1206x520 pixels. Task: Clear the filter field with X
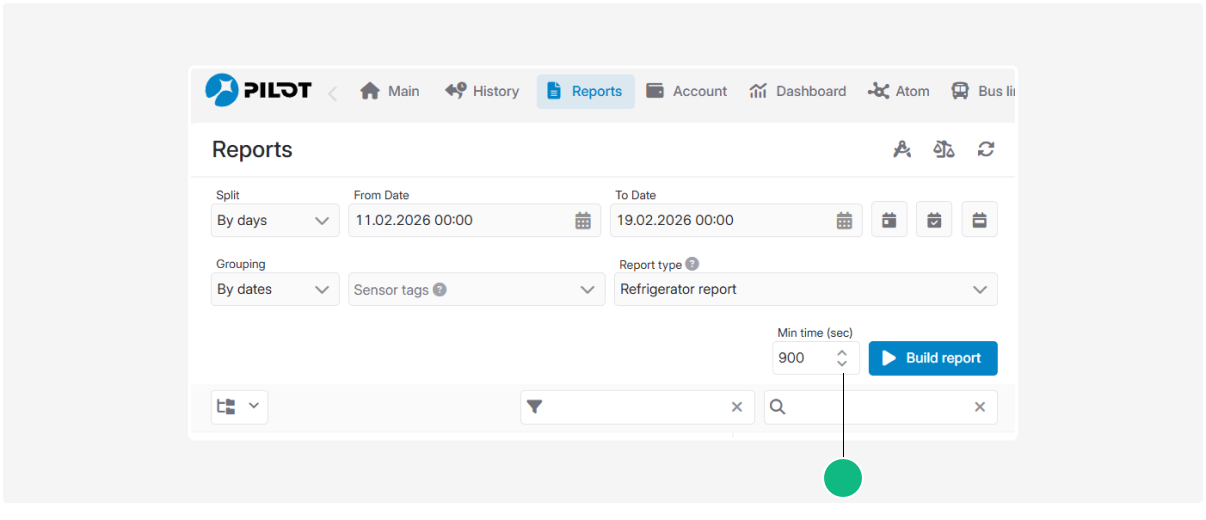click(737, 407)
